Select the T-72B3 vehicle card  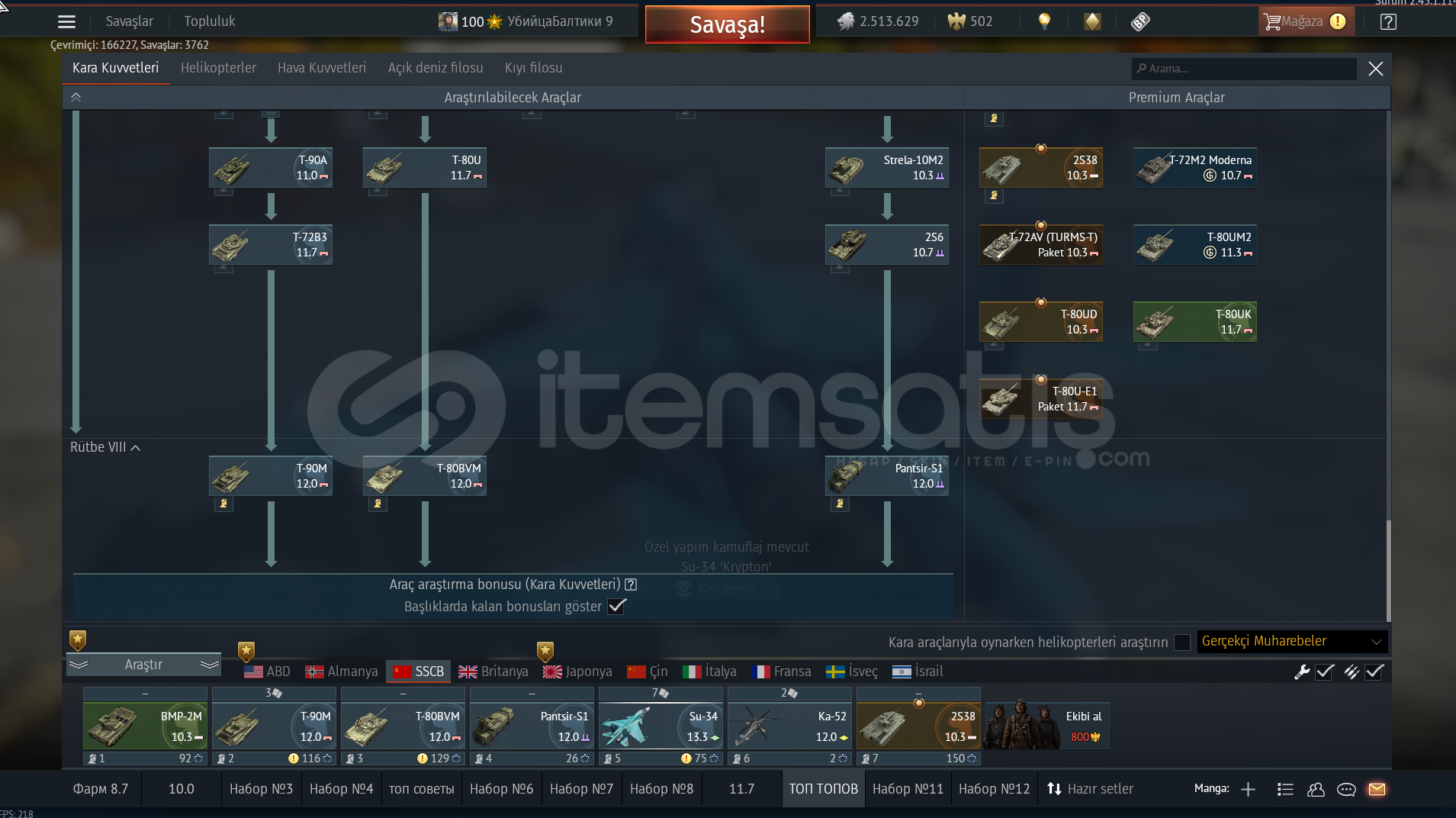click(271, 244)
